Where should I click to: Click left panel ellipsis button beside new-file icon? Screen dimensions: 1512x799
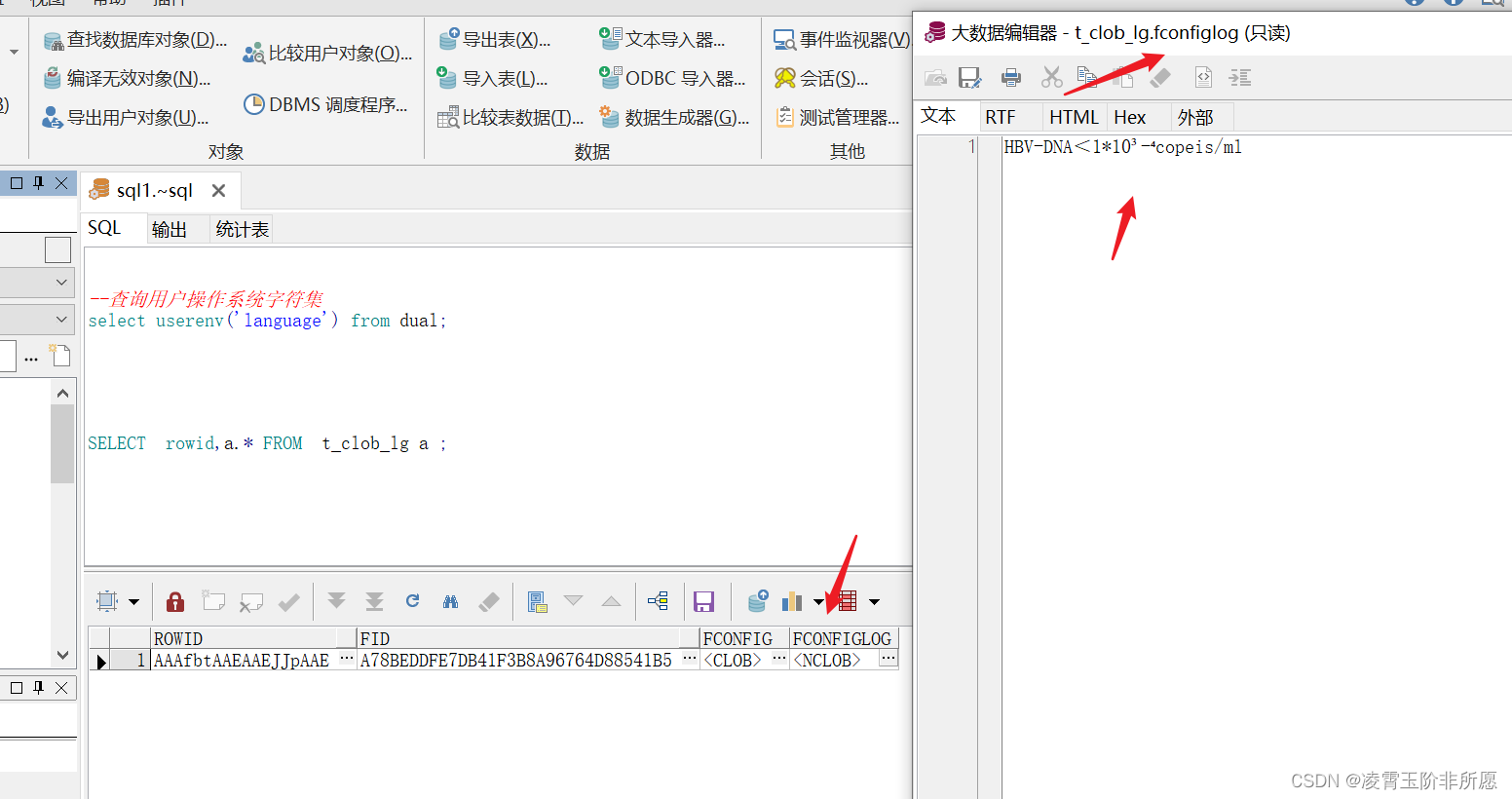[x=31, y=357]
